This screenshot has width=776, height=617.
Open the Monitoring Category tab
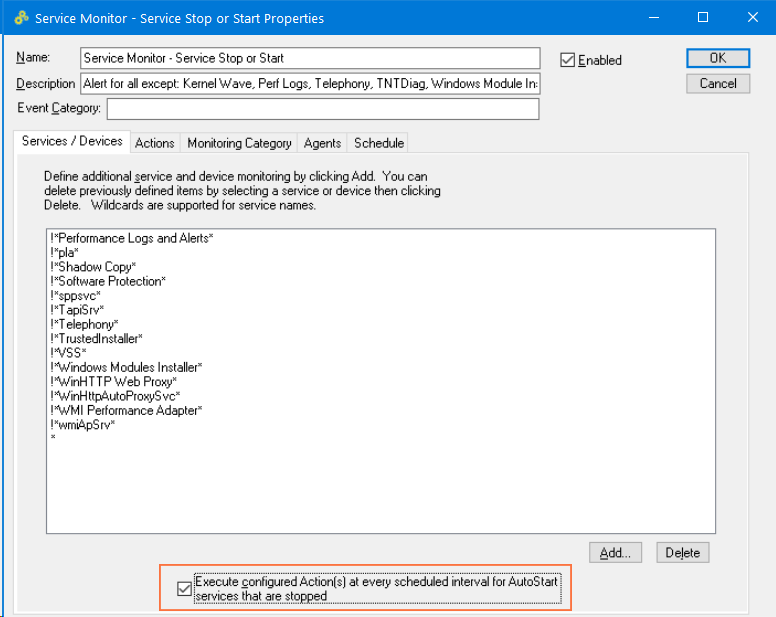[239, 143]
